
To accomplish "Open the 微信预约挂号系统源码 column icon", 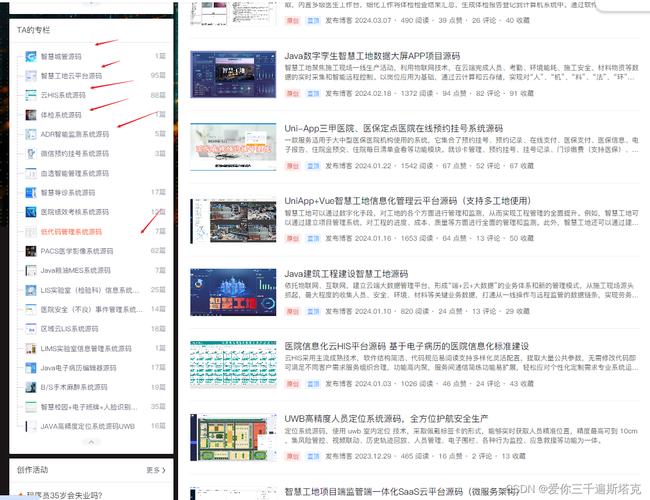I will [31, 154].
